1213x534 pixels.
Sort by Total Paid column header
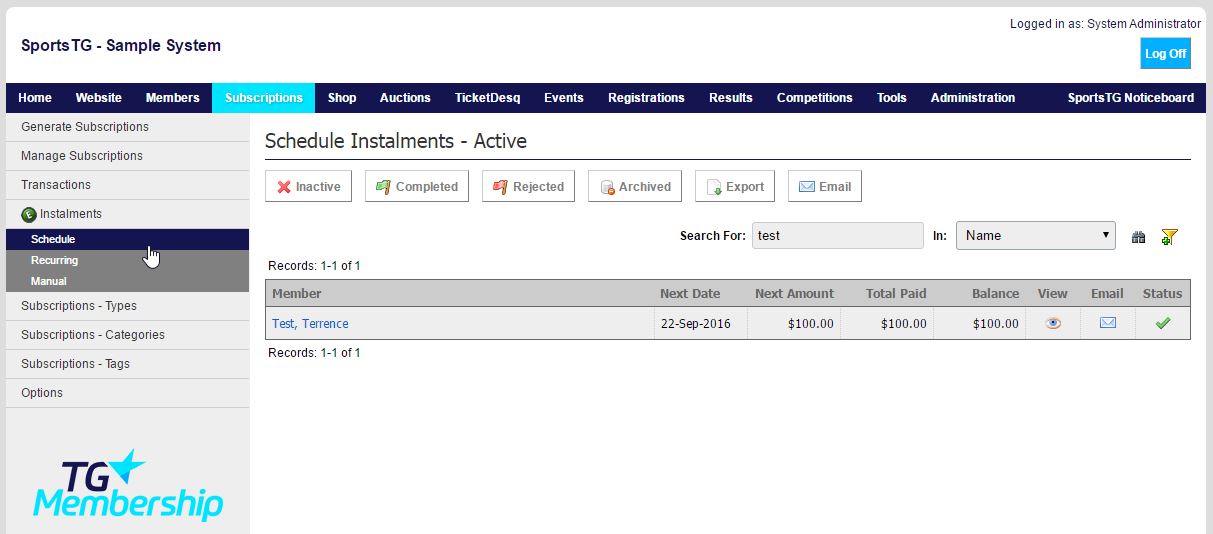[x=896, y=294]
